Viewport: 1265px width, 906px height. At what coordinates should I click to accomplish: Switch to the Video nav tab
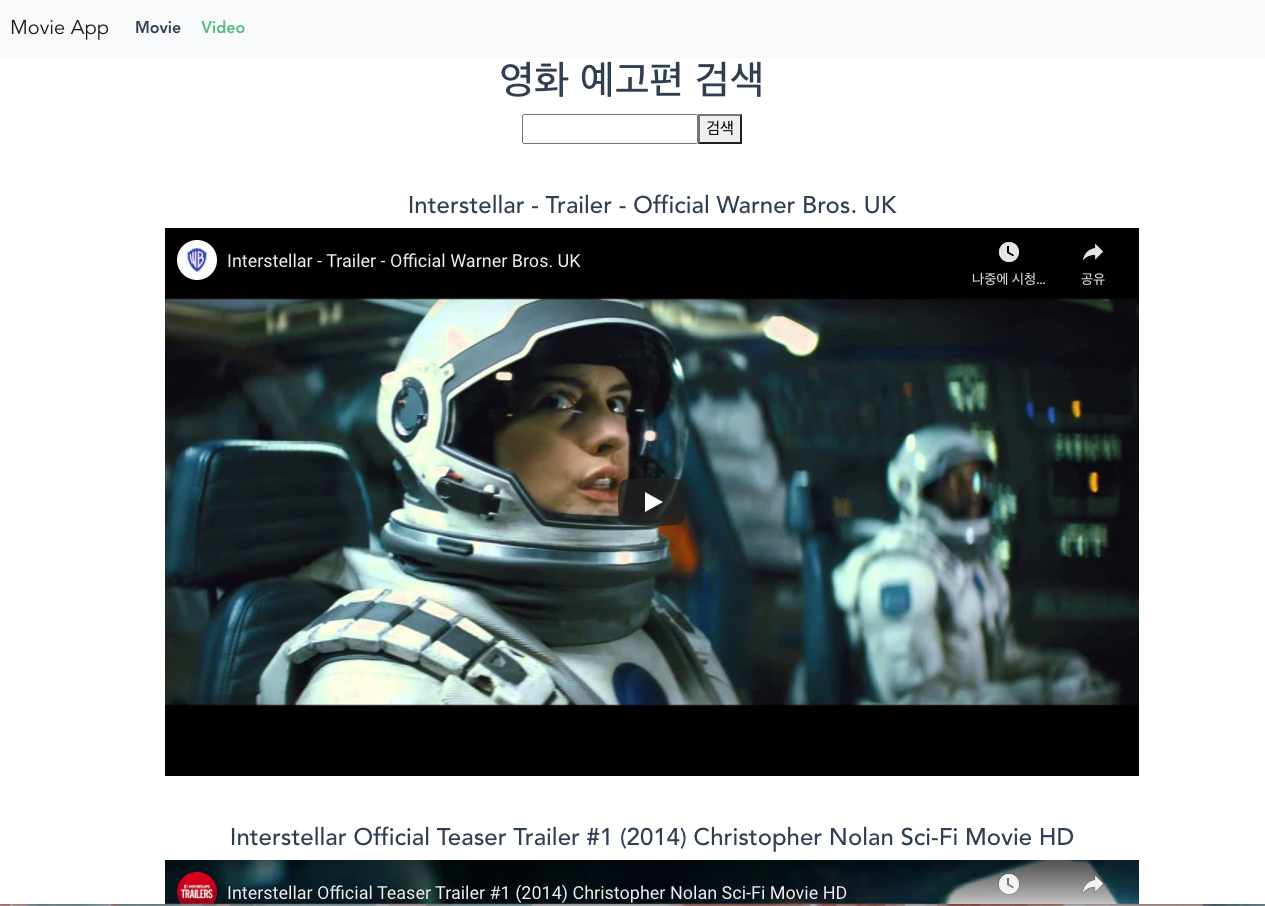coord(223,28)
